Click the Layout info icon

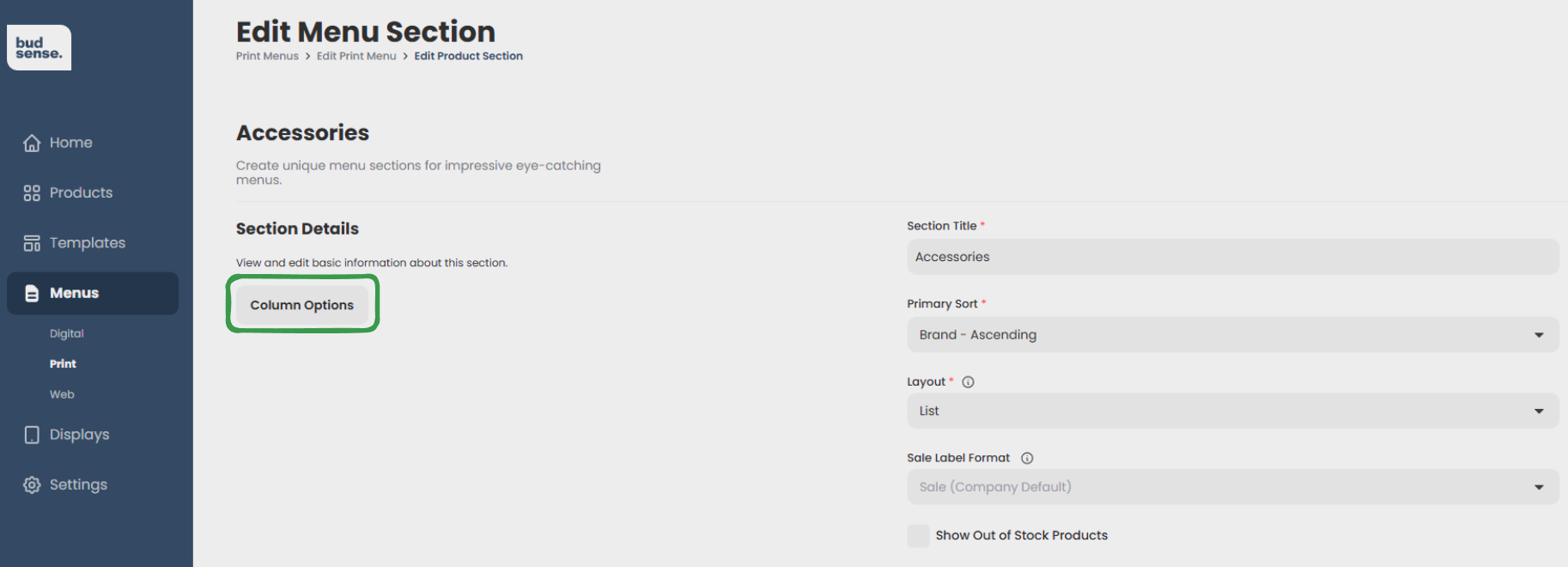pyautogui.click(x=968, y=382)
